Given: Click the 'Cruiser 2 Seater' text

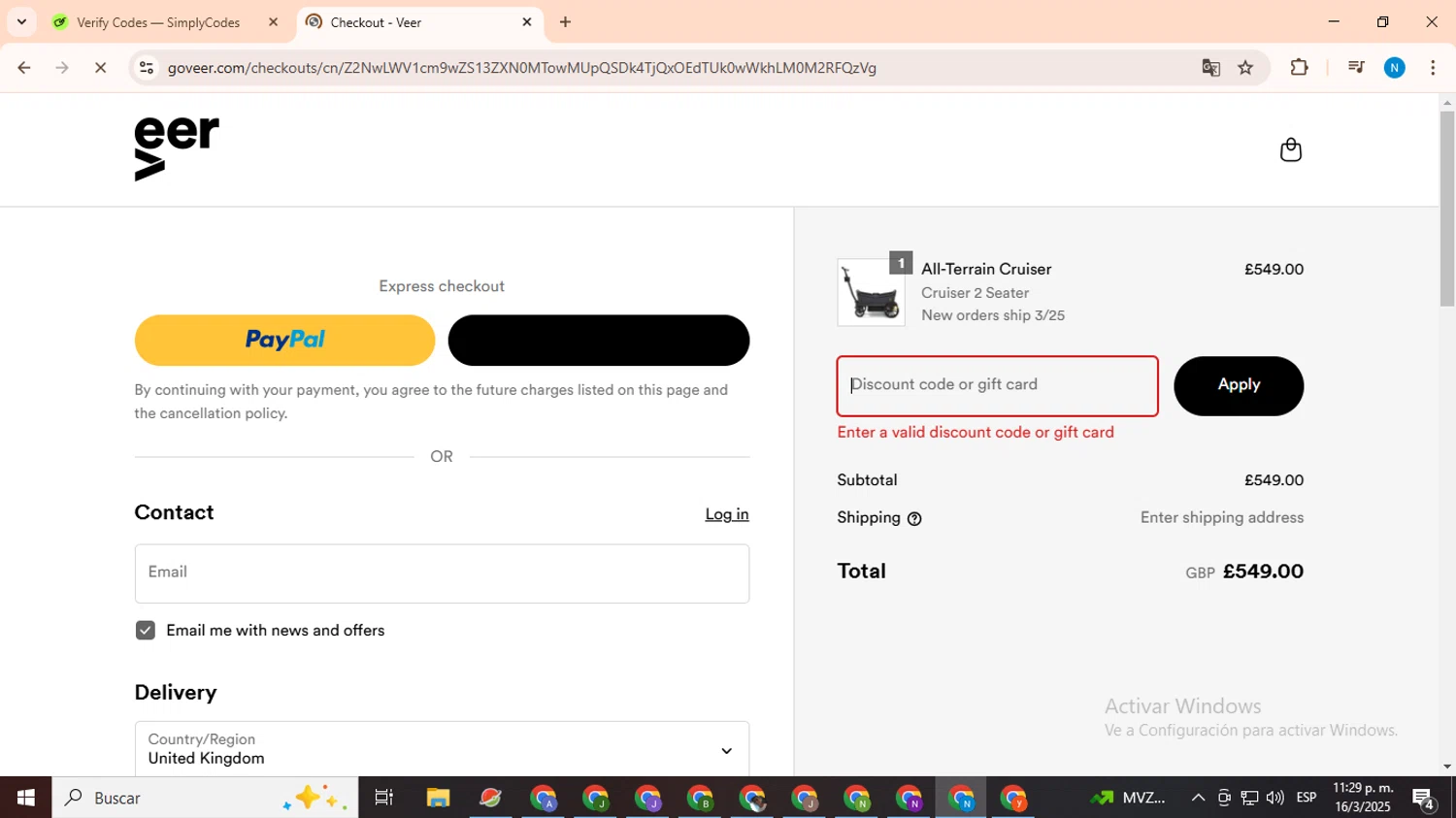Looking at the screenshot, I should [x=975, y=293].
